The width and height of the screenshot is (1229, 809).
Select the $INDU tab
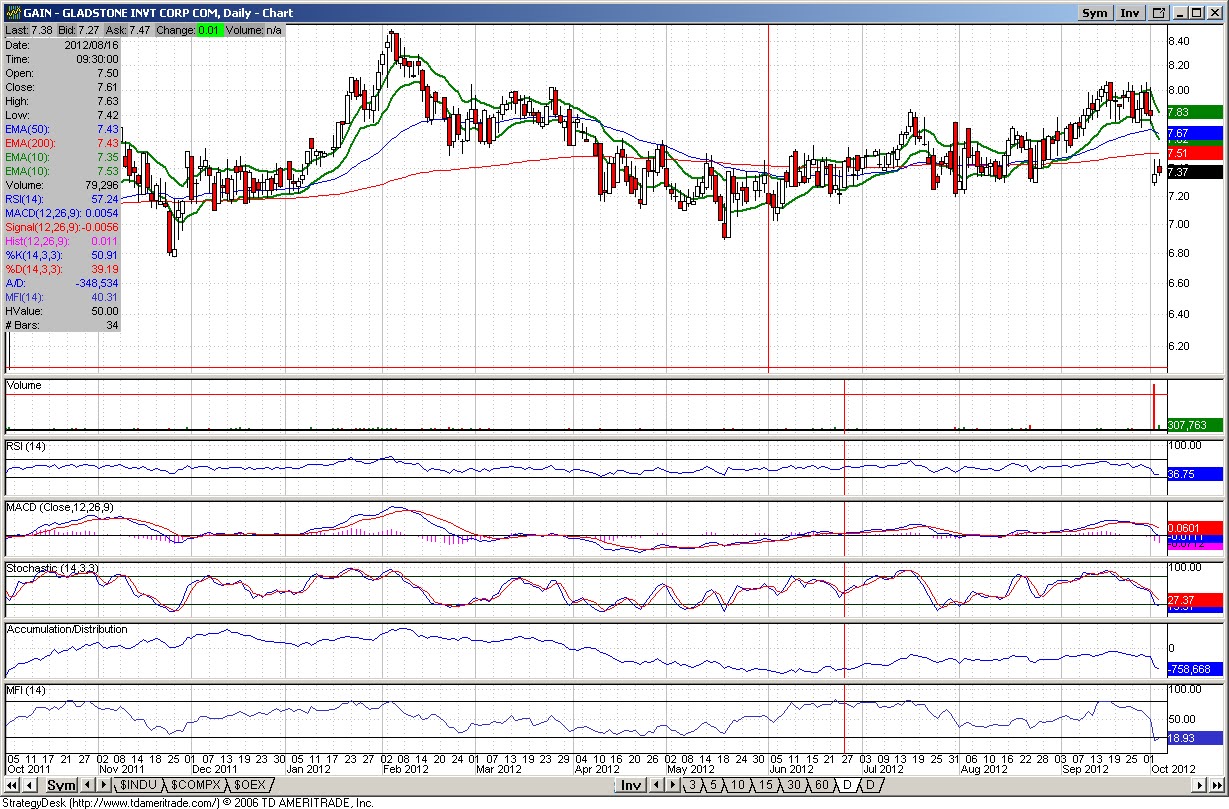[x=140, y=785]
